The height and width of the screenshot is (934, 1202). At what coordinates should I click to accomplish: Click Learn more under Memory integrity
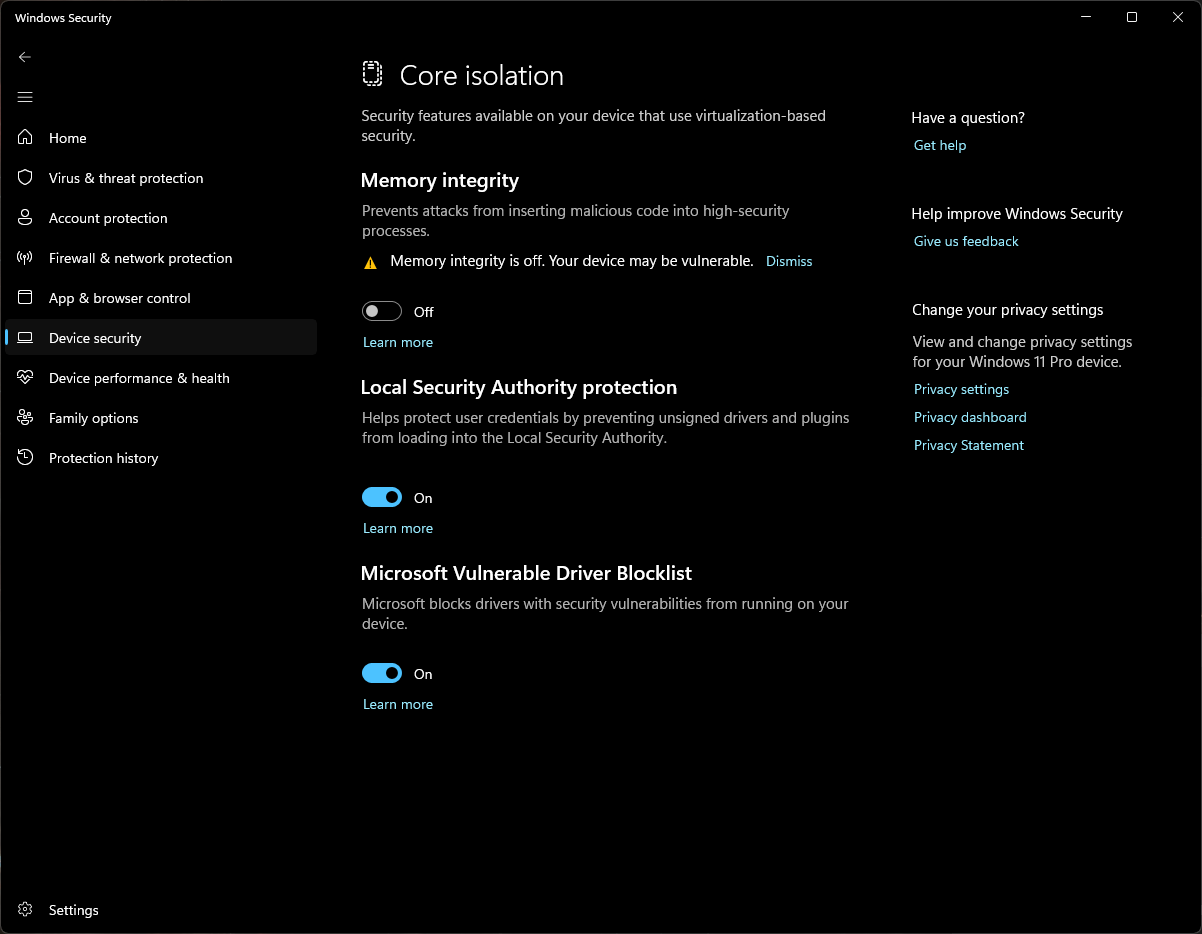tap(398, 342)
